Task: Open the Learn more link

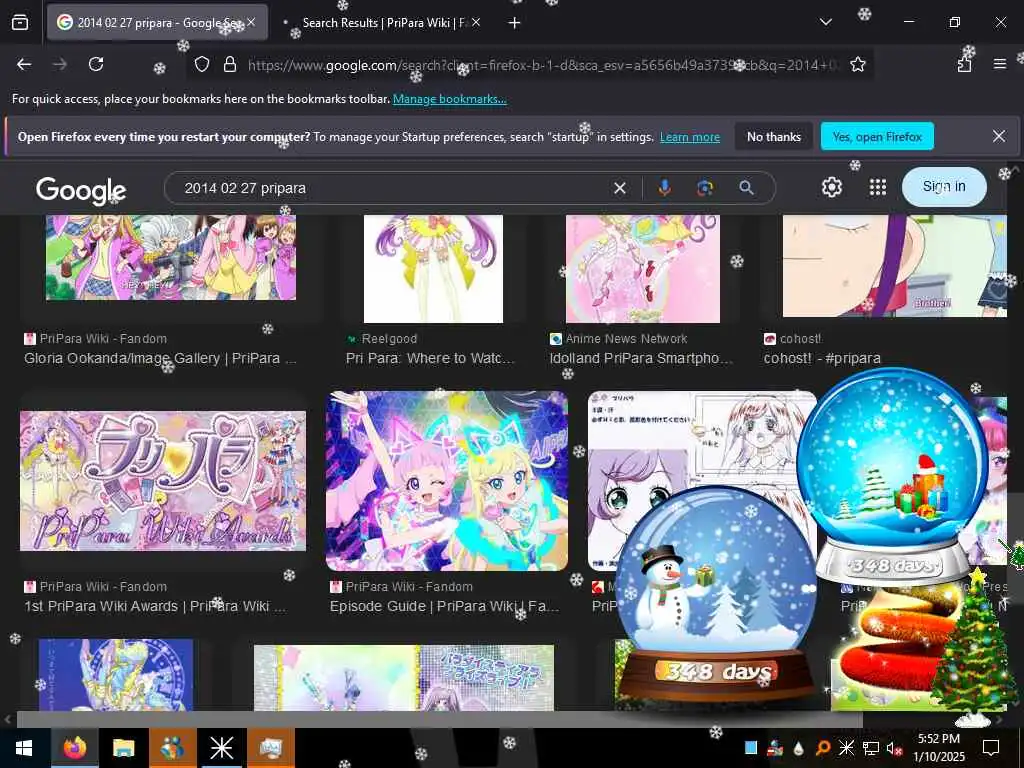Action: click(x=690, y=136)
